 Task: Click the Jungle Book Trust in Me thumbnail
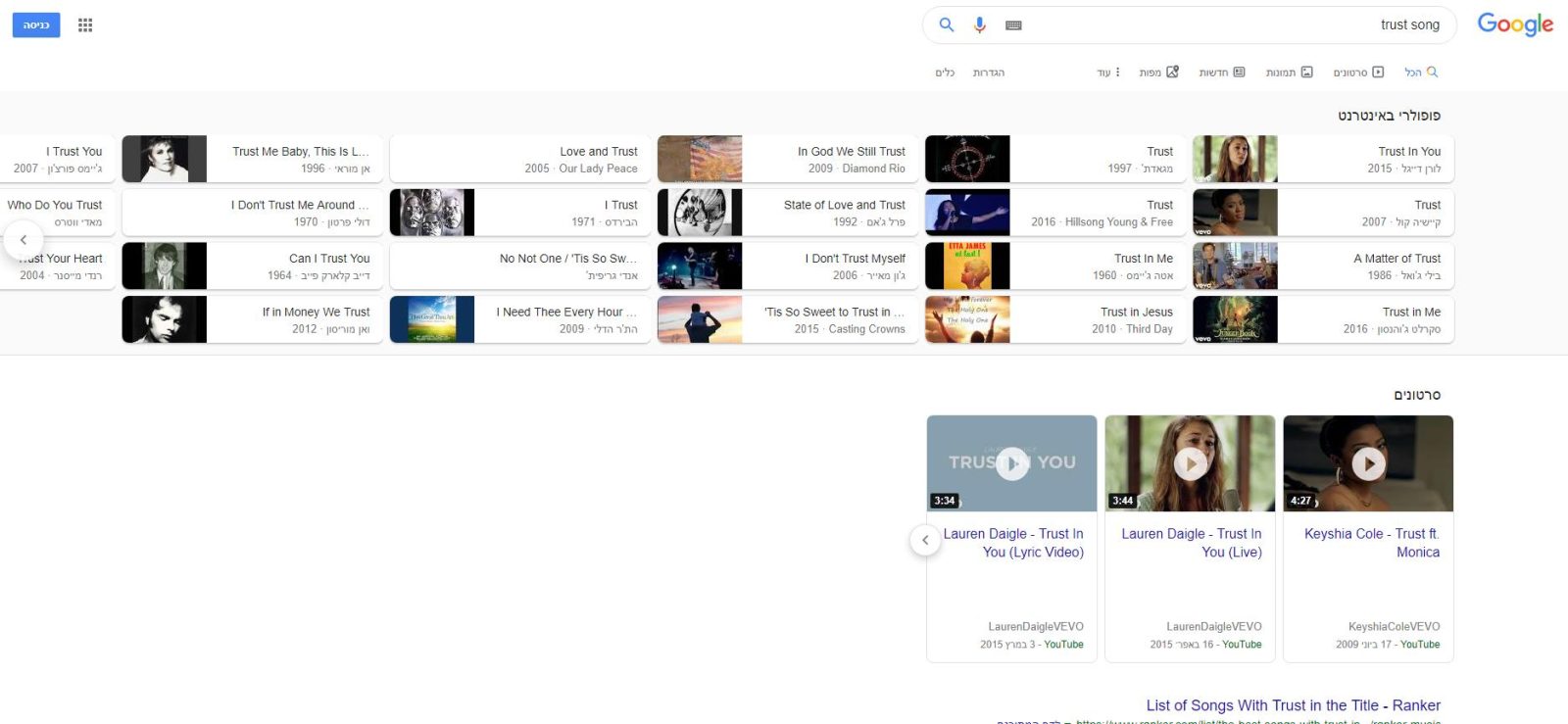pos(1235,319)
